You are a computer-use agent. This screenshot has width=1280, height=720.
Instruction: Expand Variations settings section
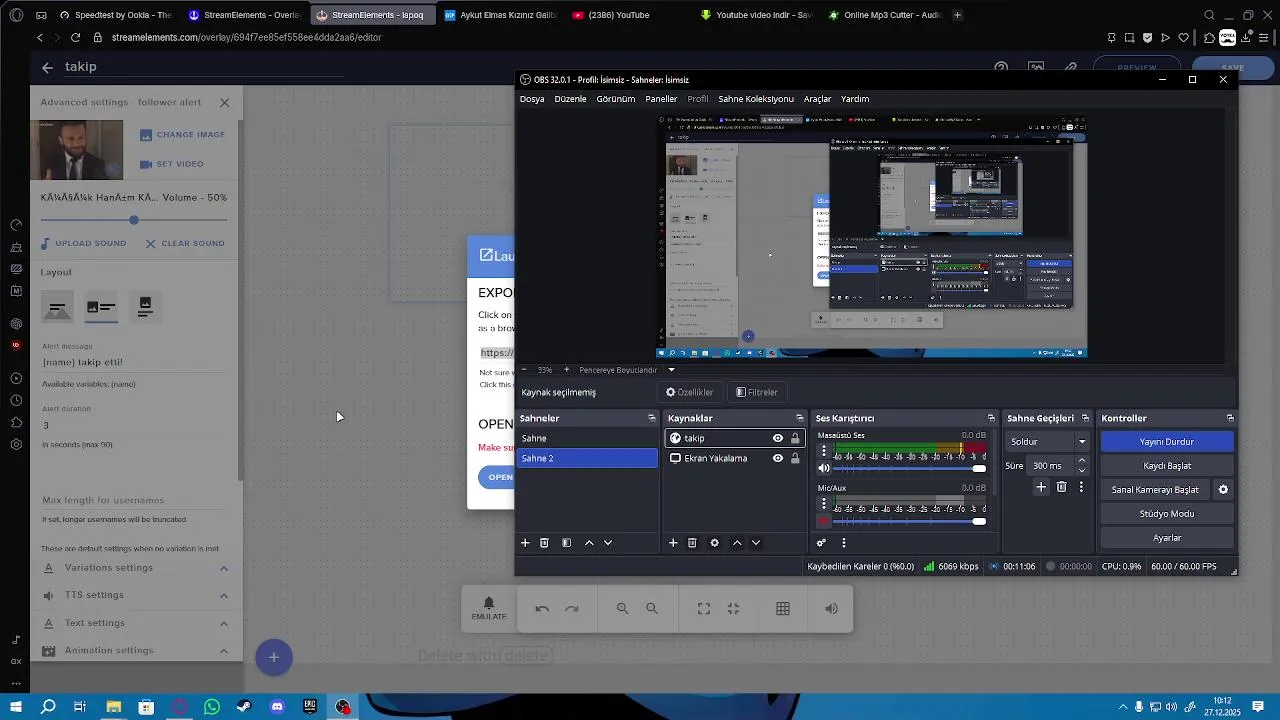pyautogui.click(x=136, y=568)
